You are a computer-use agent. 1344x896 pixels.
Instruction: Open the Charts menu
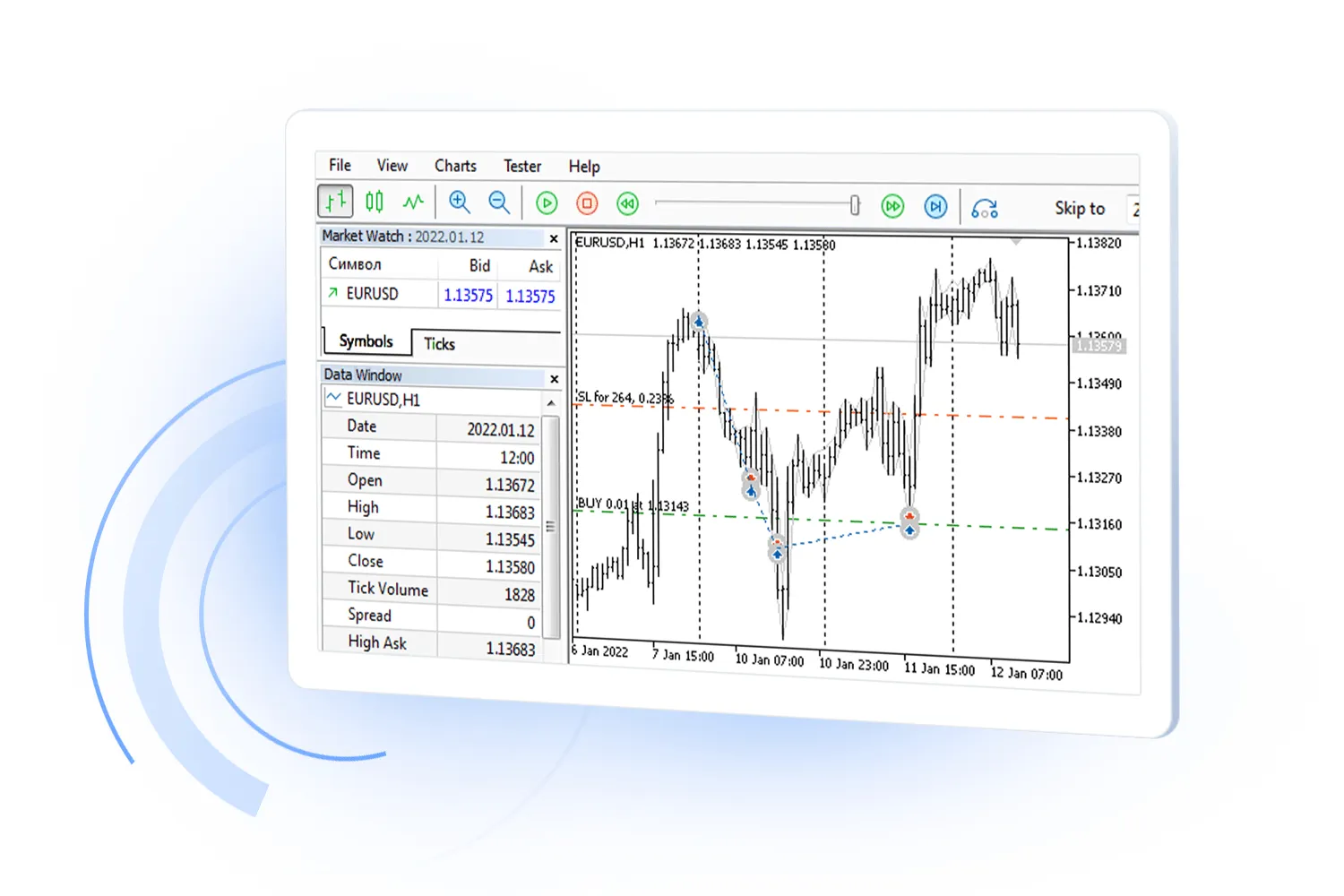pyautogui.click(x=455, y=165)
